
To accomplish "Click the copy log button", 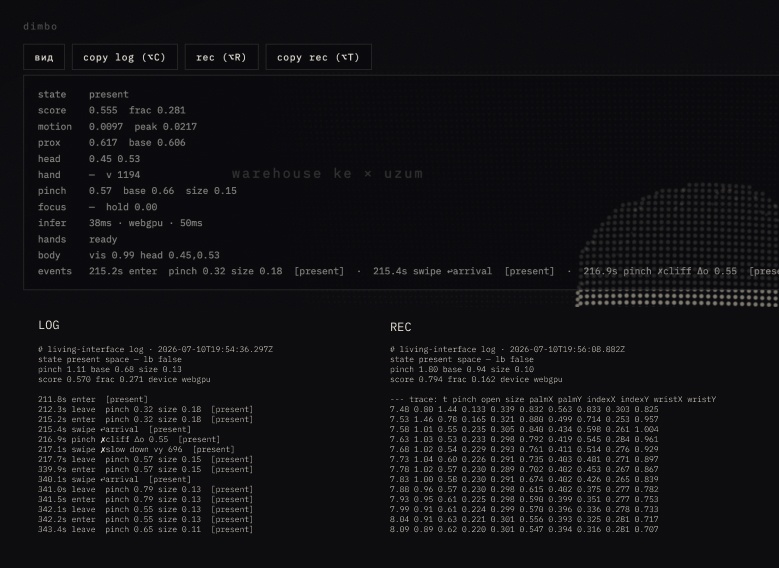I will (x=125, y=57).
